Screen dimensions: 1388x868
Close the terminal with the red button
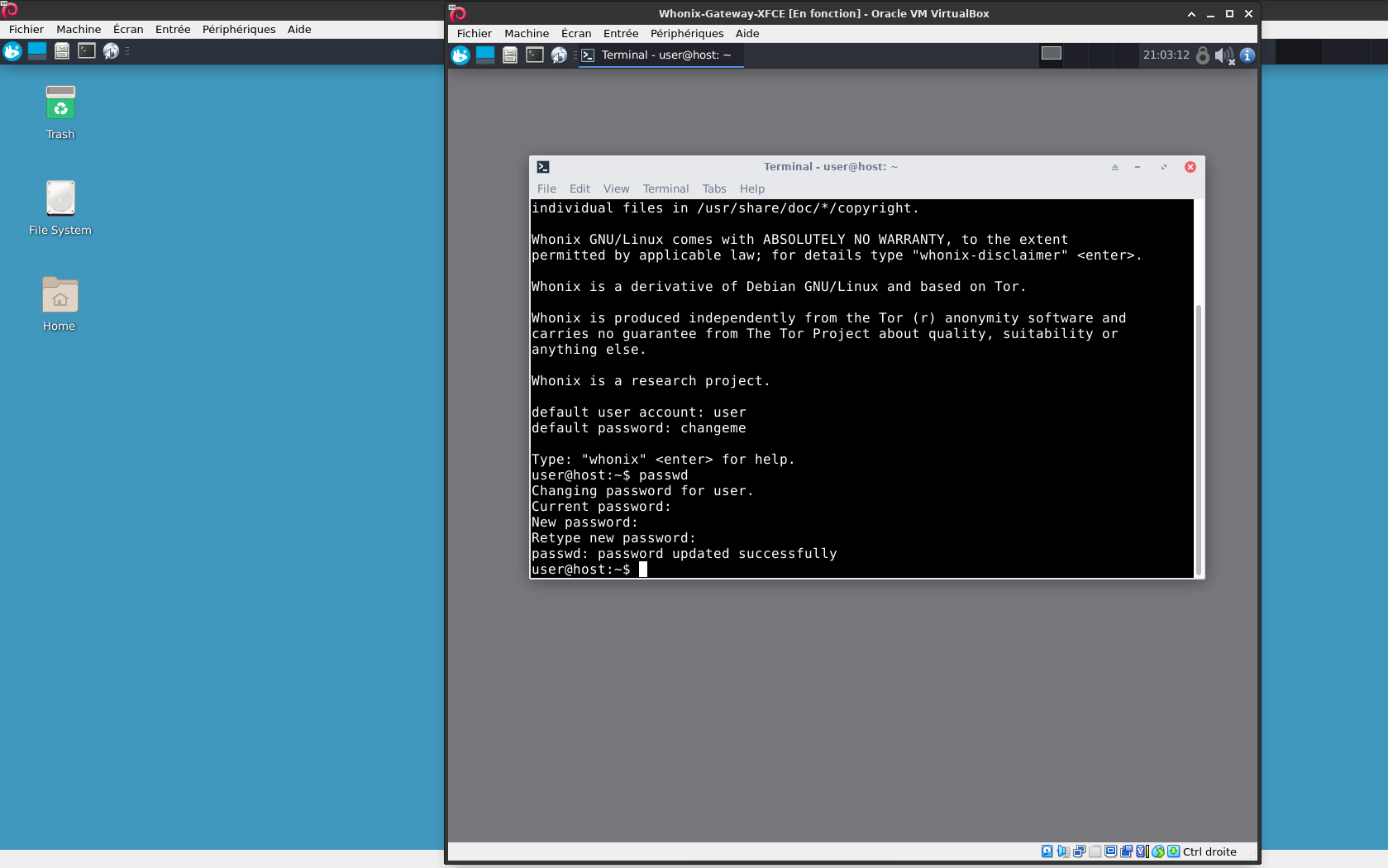pos(1190,167)
